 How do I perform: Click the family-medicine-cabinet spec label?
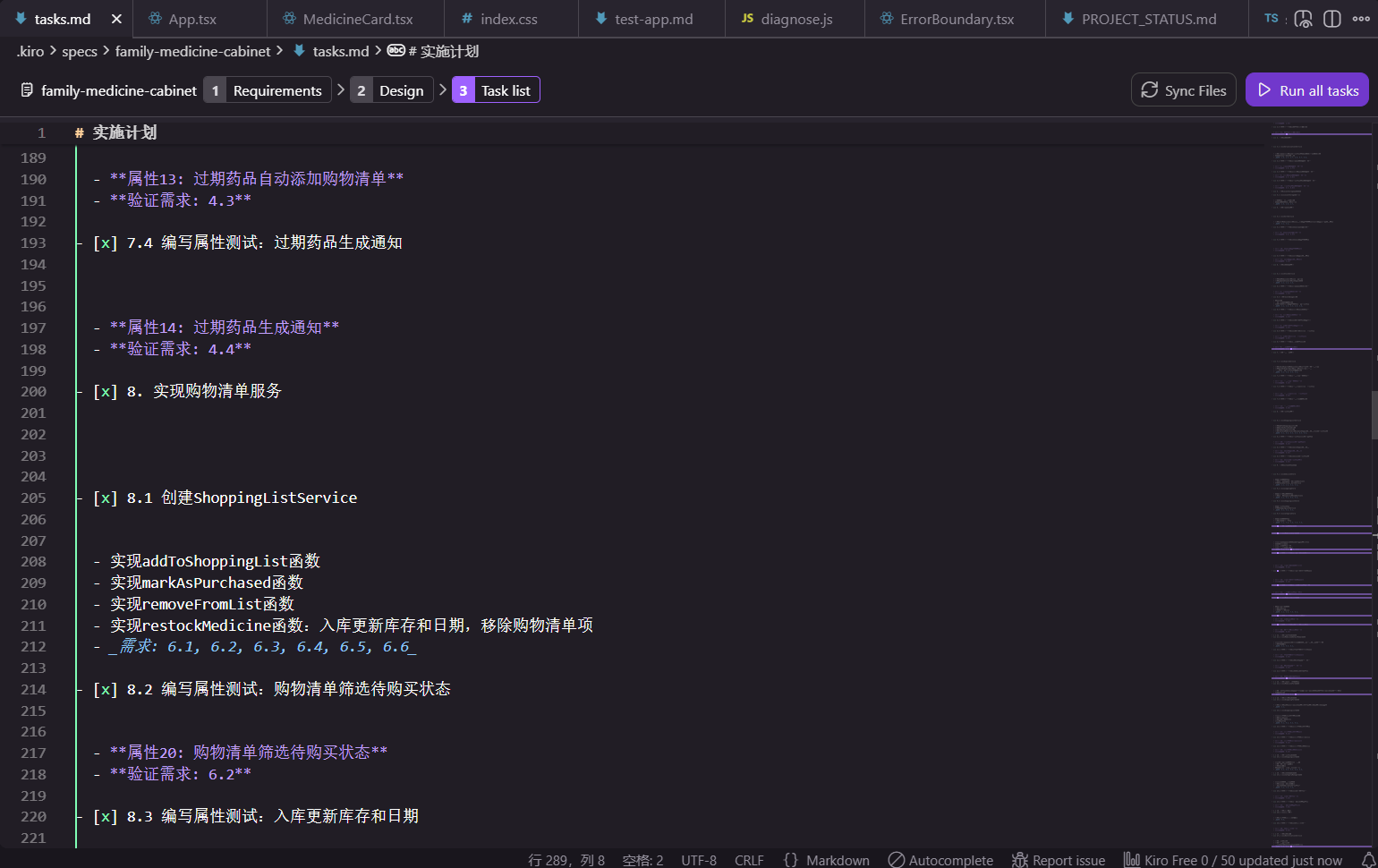tap(118, 90)
